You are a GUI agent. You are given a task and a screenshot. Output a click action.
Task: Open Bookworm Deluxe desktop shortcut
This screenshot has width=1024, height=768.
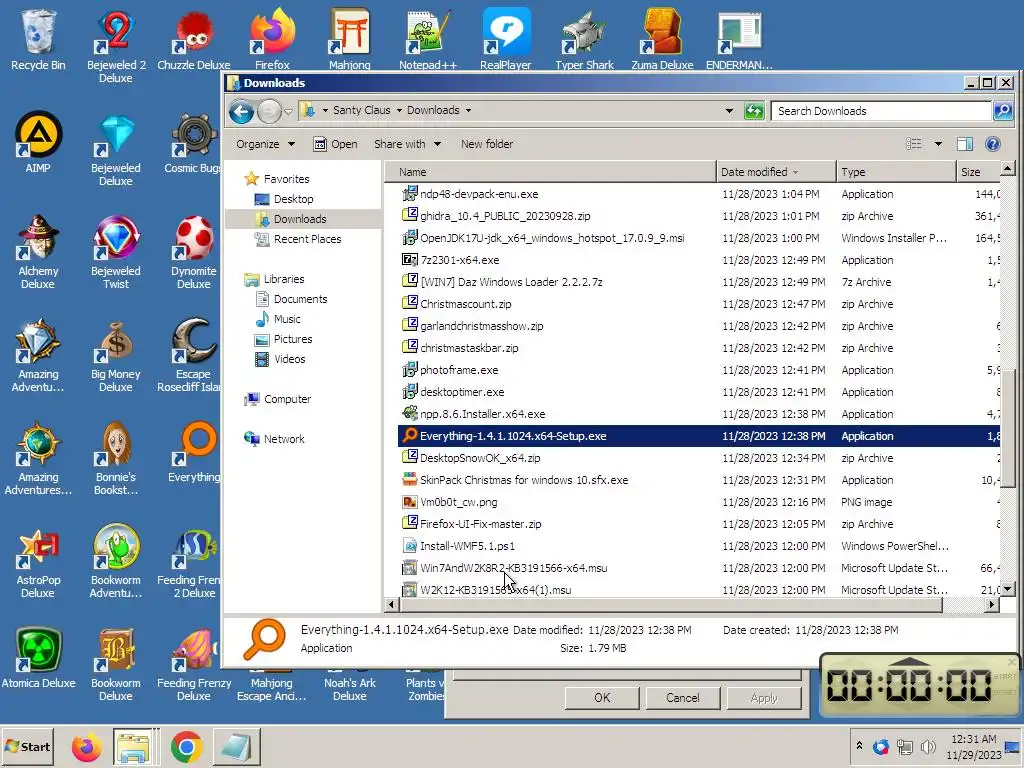coord(116,665)
